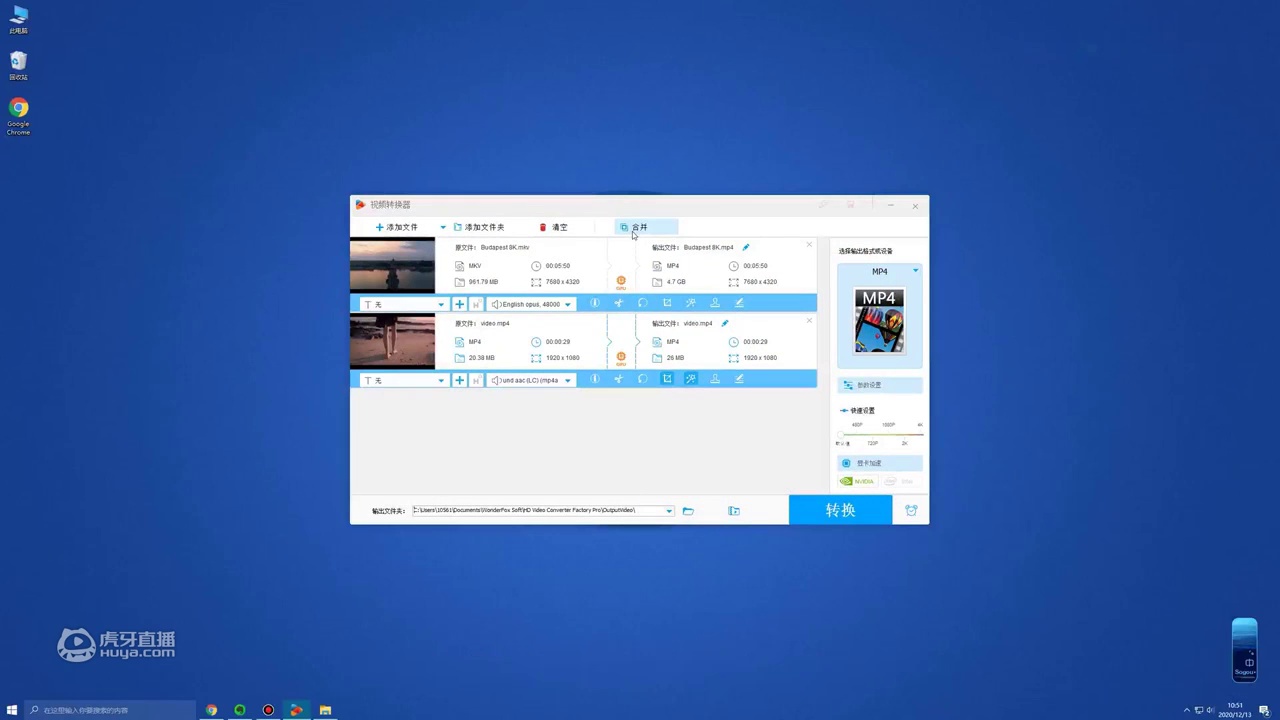Screen dimensions: 1280x720
Task: Adjust the quick-setting resolution slider handle
Action: [x=843, y=434]
